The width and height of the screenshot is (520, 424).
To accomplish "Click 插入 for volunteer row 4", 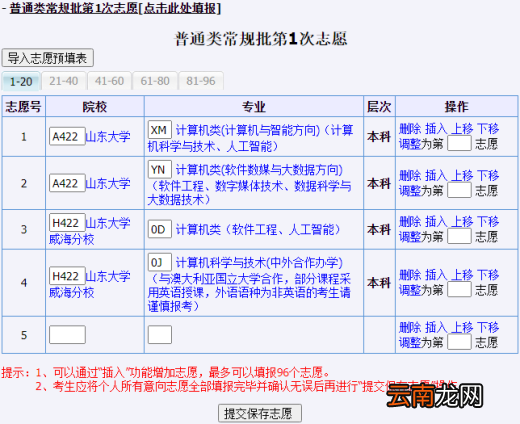I will click(436, 275).
